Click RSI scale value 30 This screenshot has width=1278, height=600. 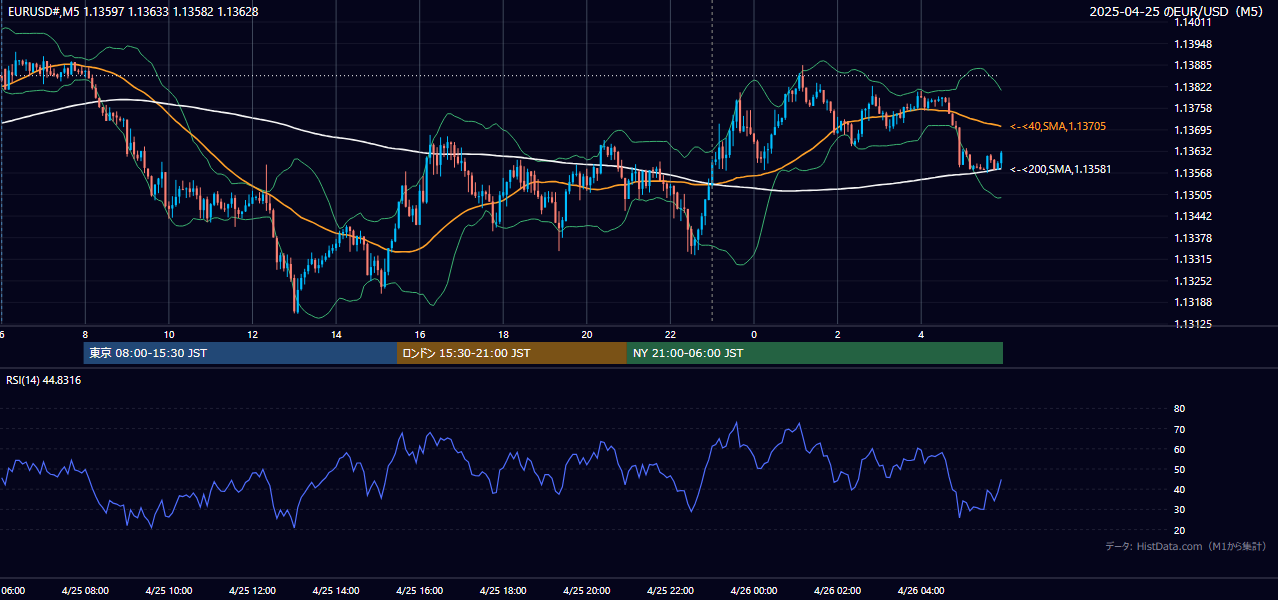1179,510
